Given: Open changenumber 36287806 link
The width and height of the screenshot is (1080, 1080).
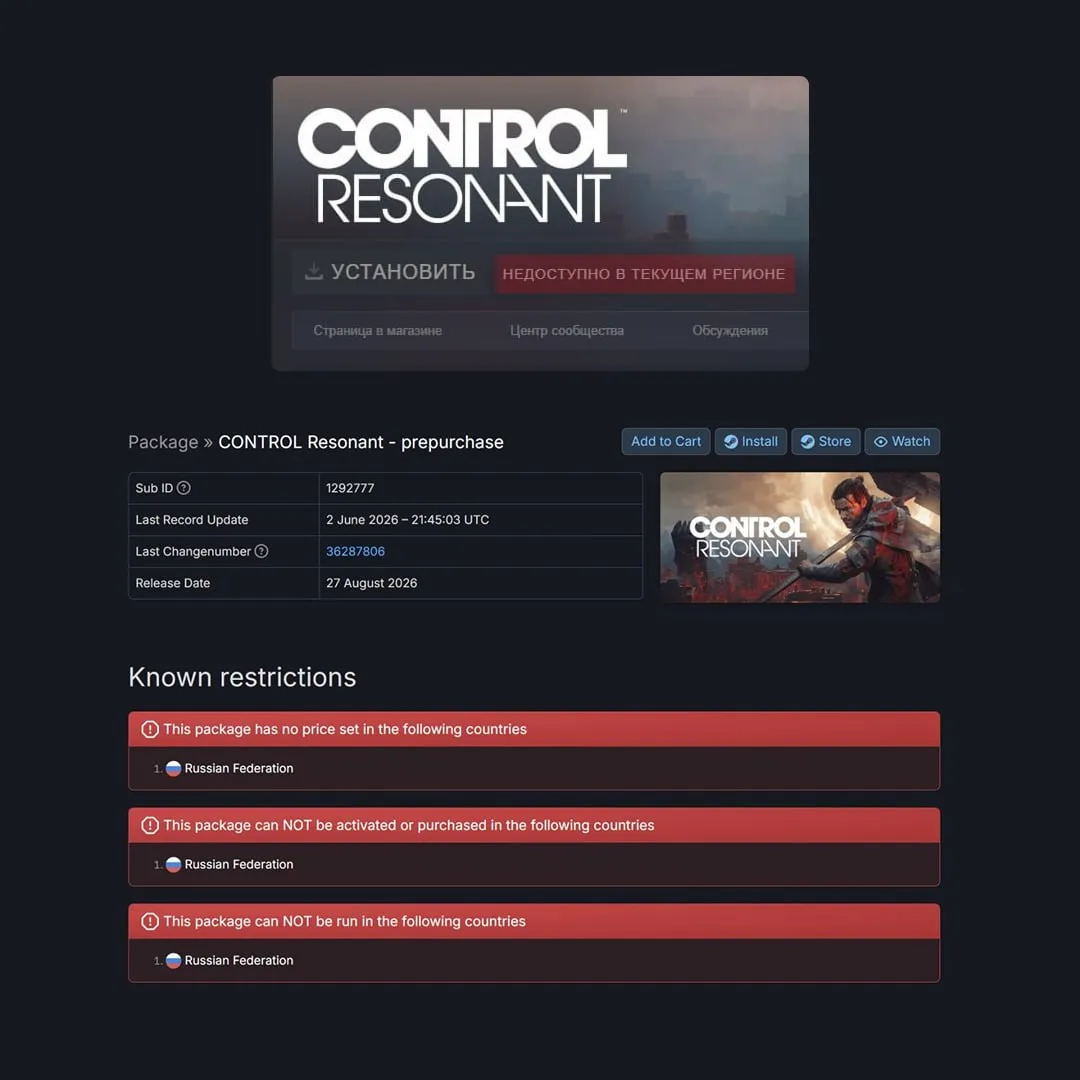Looking at the screenshot, I should (x=355, y=552).
